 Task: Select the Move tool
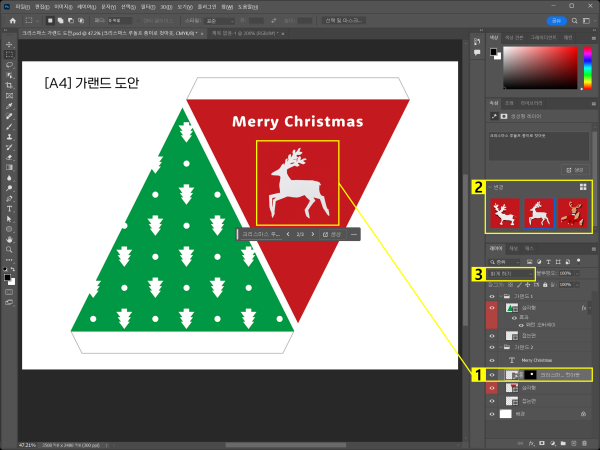point(9,44)
